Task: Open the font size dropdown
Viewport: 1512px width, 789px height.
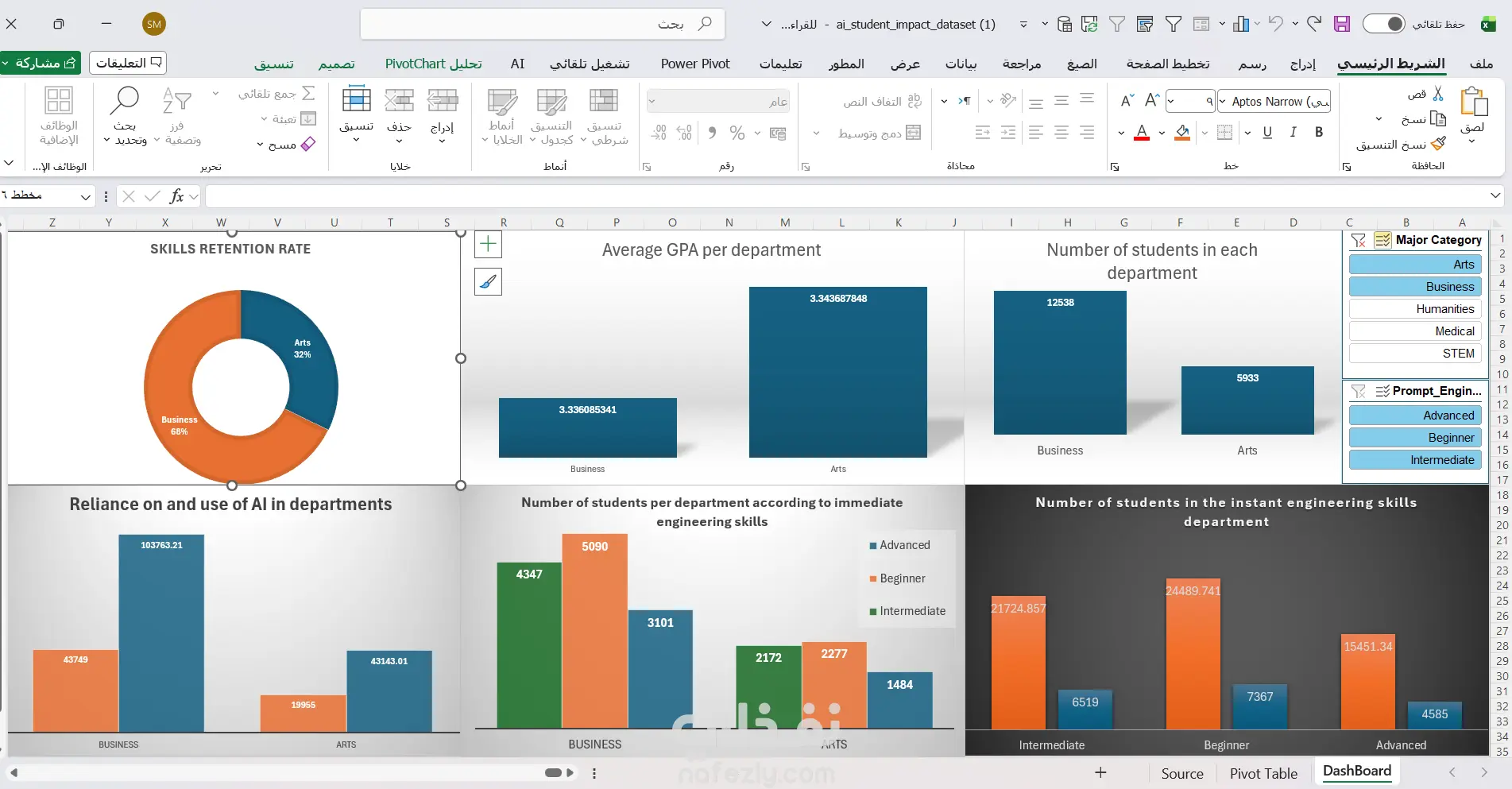Action: pos(1170,101)
